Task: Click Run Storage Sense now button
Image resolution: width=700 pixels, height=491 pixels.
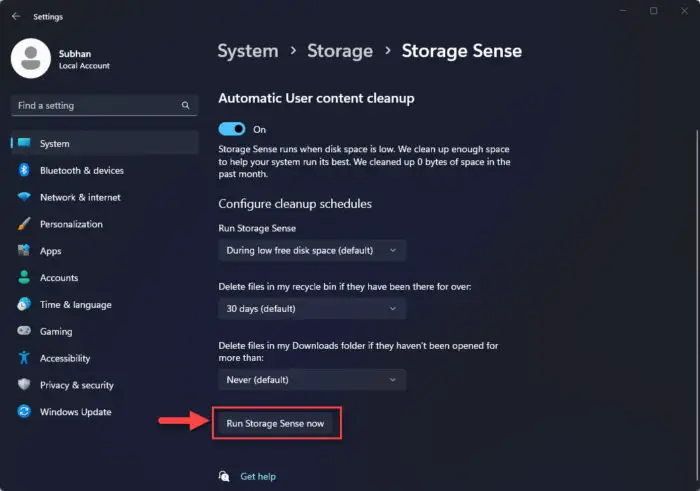Action: 275,423
